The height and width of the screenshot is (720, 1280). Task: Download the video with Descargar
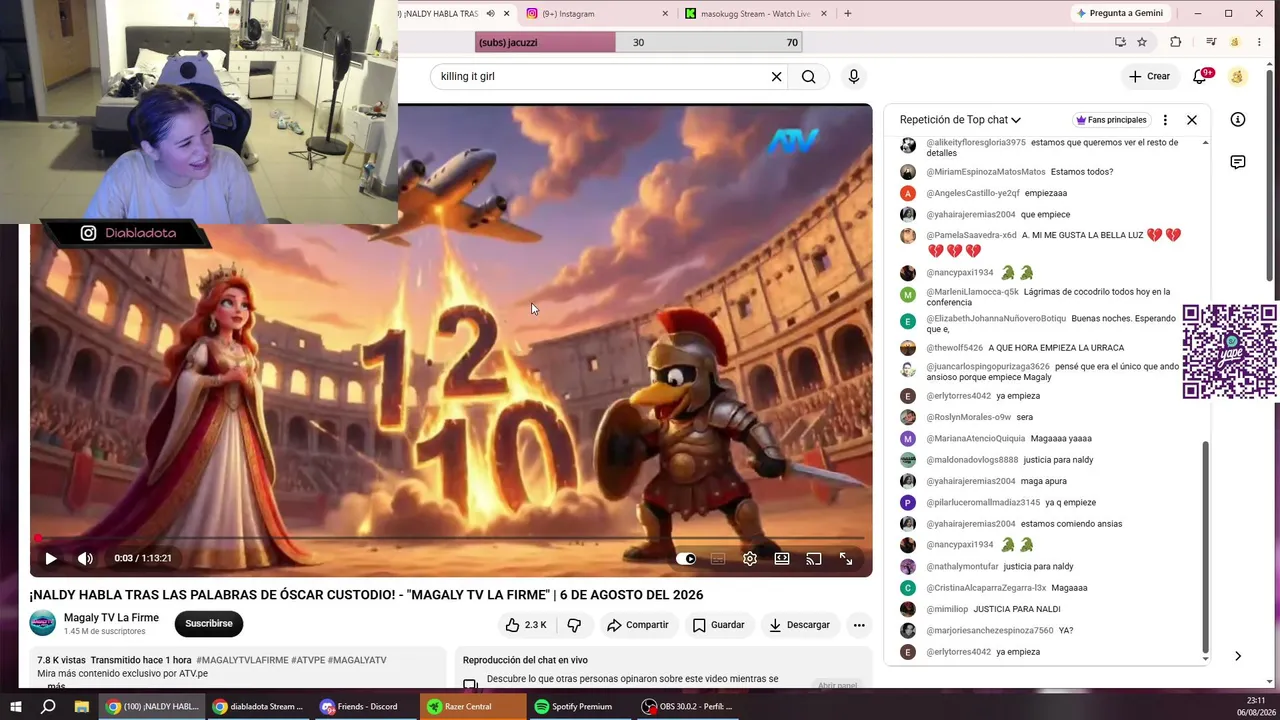798,625
